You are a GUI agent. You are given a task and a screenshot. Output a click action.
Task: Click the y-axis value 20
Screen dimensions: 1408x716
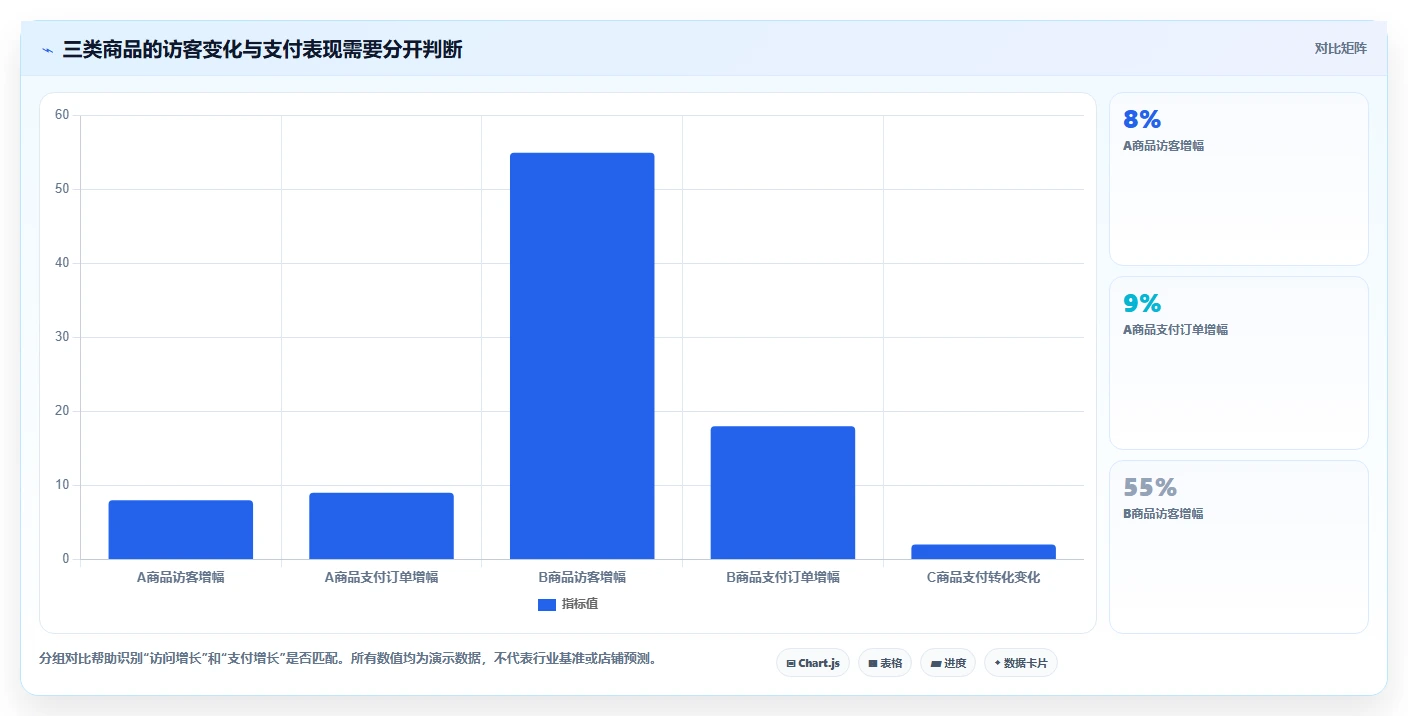62,411
